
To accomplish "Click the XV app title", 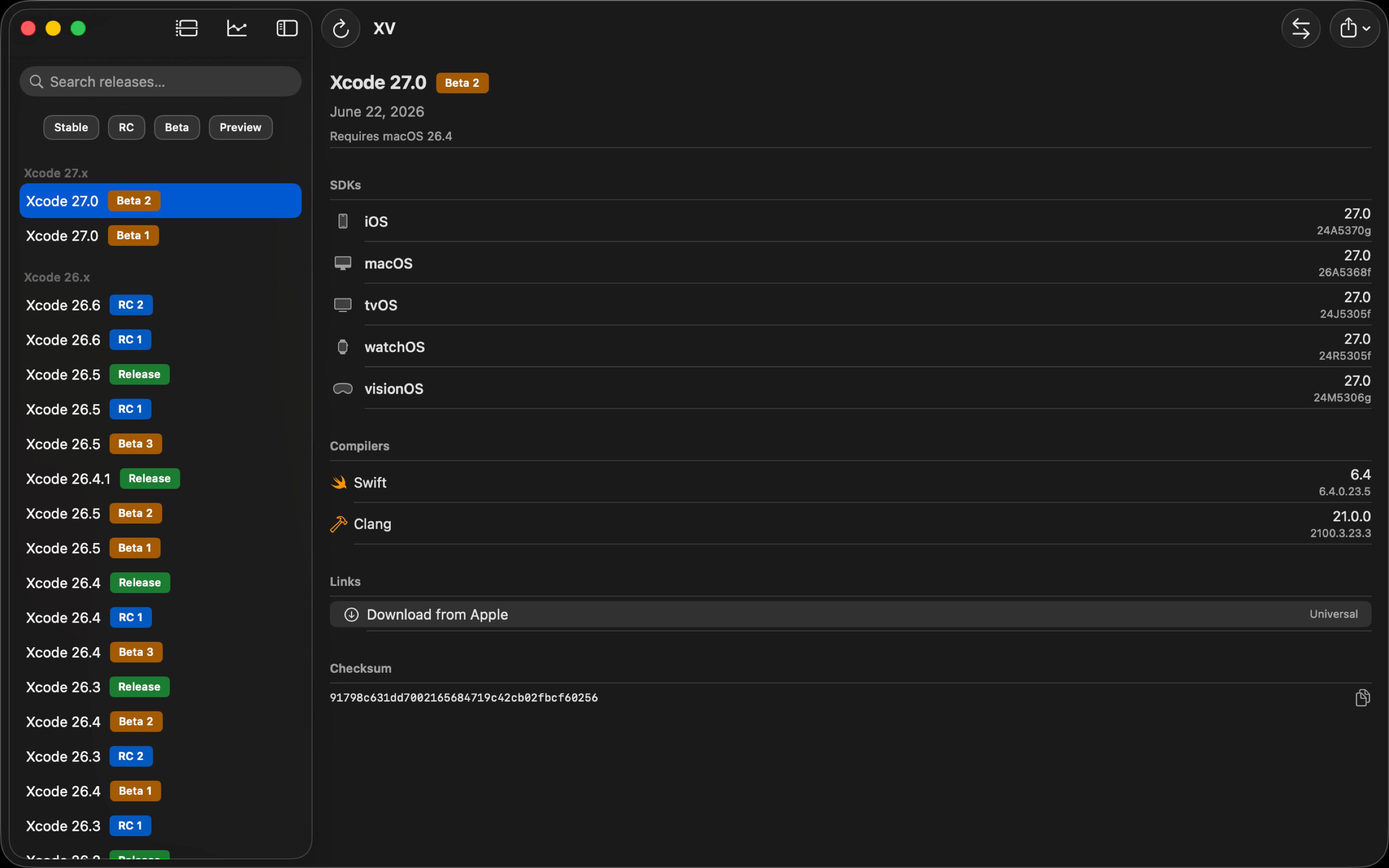I will (x=384, y=28).
